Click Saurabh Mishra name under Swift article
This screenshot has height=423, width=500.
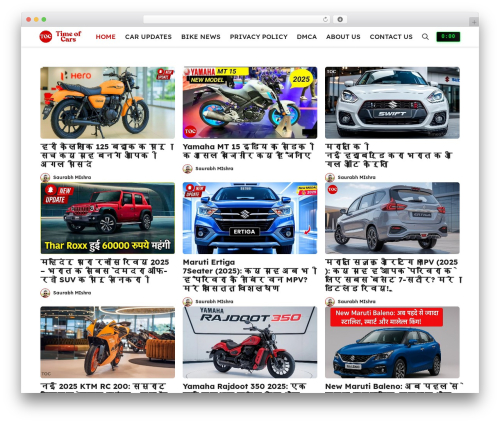tap(357, 177)
